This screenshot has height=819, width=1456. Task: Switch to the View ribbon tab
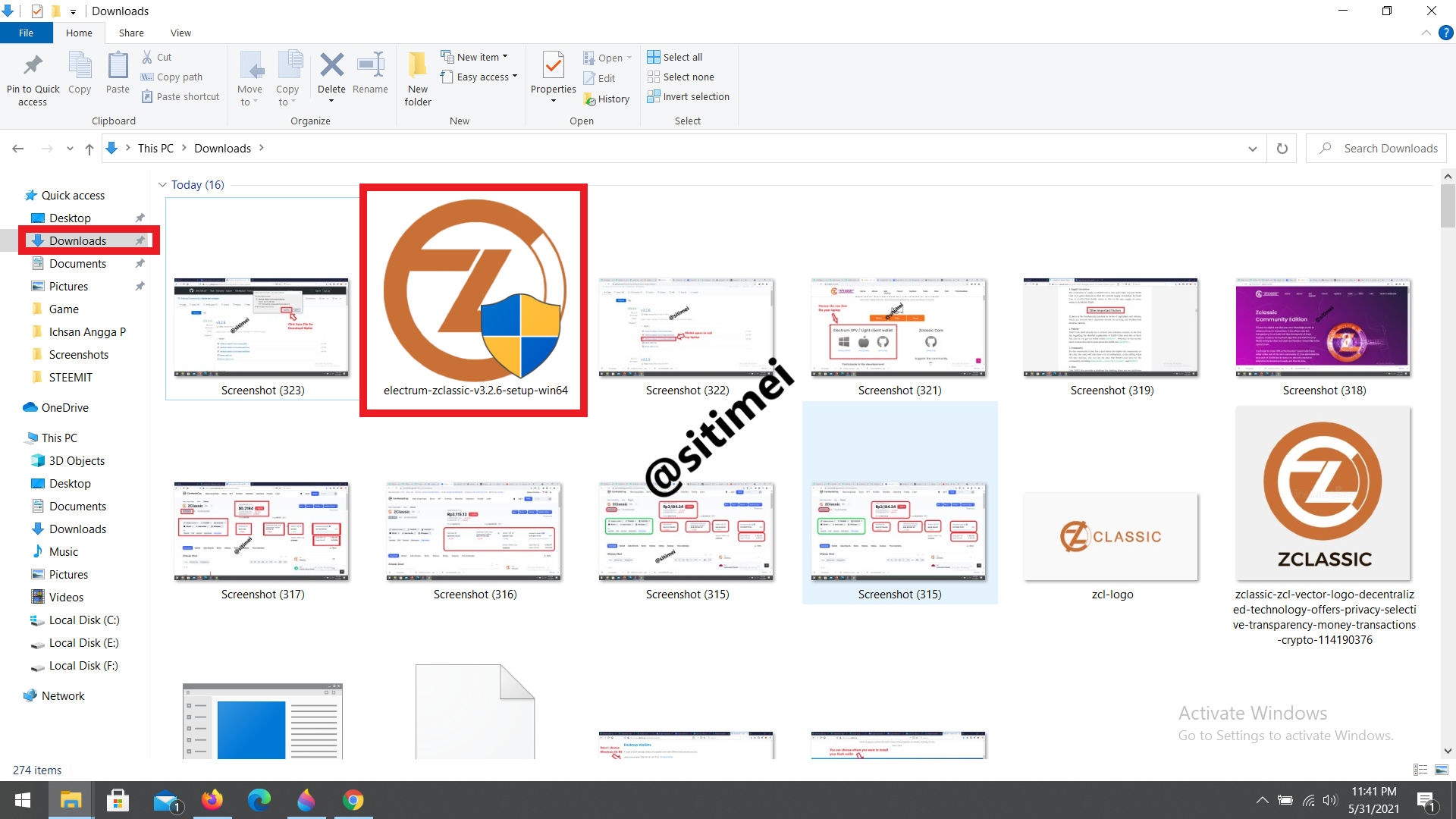click(180, 33)
